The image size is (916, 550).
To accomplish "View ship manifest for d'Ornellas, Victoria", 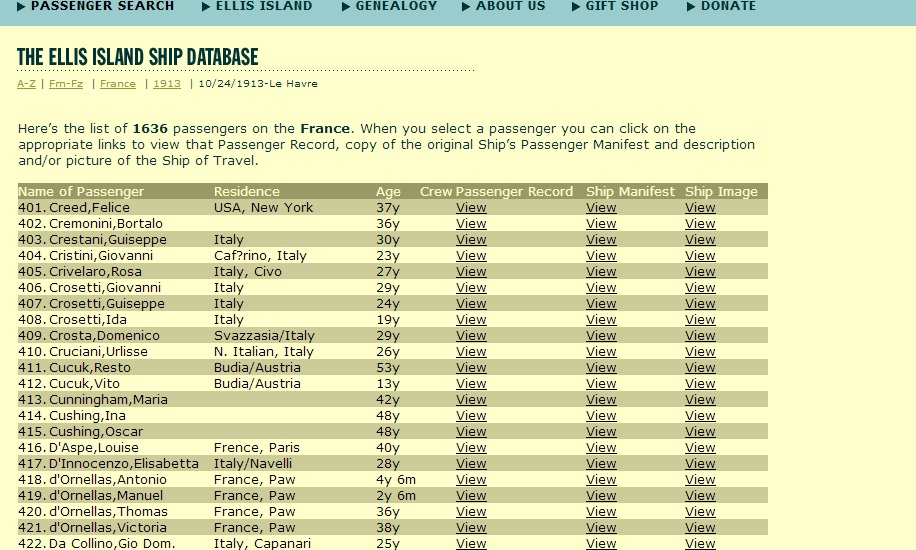I will 601,527.
